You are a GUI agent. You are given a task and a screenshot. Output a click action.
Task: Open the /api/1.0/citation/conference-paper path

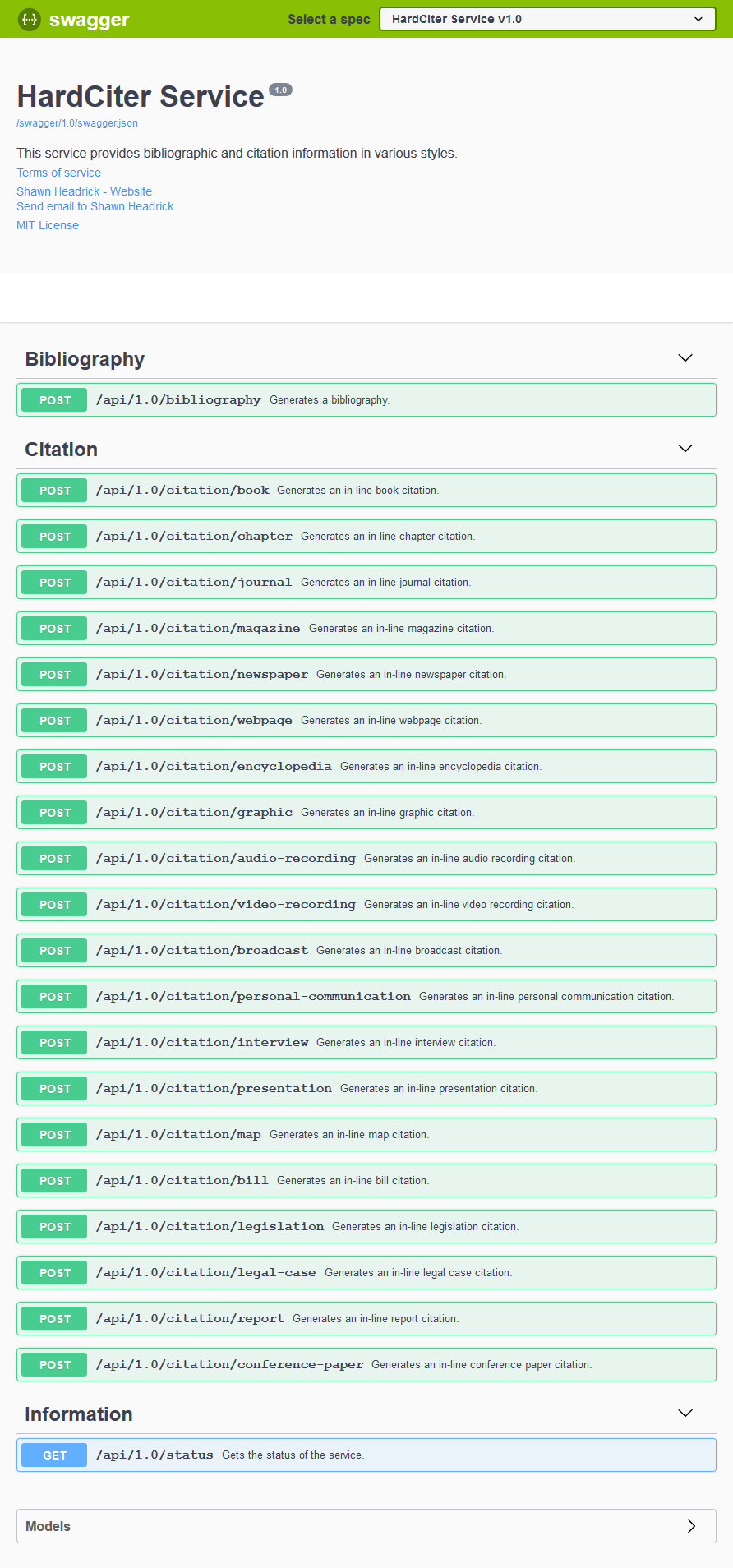229,1365
